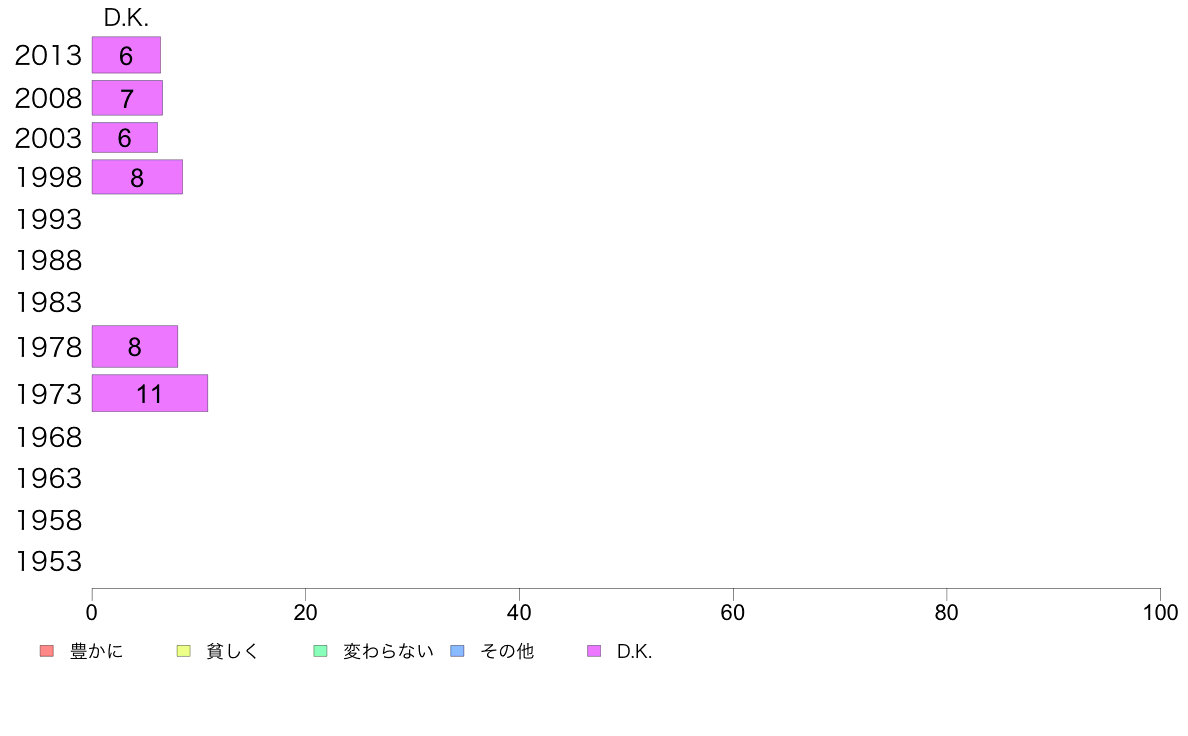Click the 1978 bar showing 8

tap(135, 346)
